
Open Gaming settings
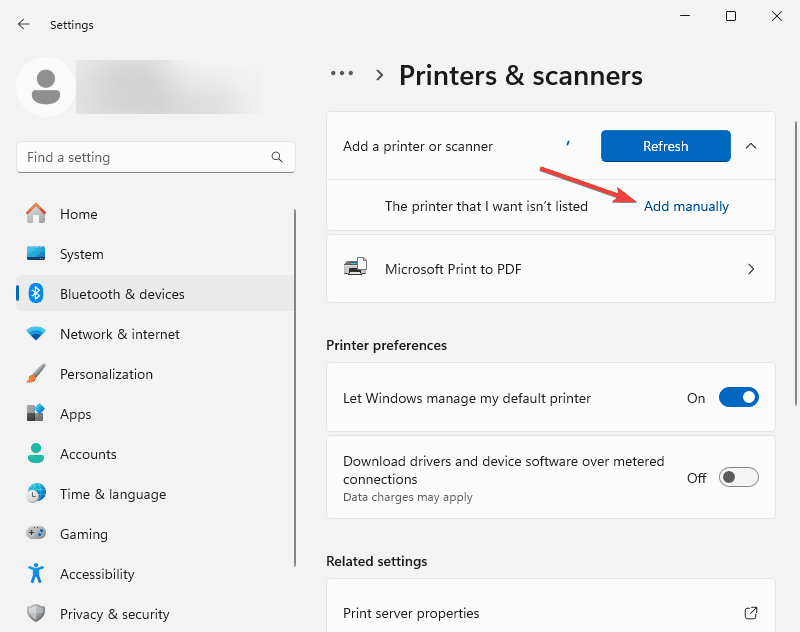(155, 534)
